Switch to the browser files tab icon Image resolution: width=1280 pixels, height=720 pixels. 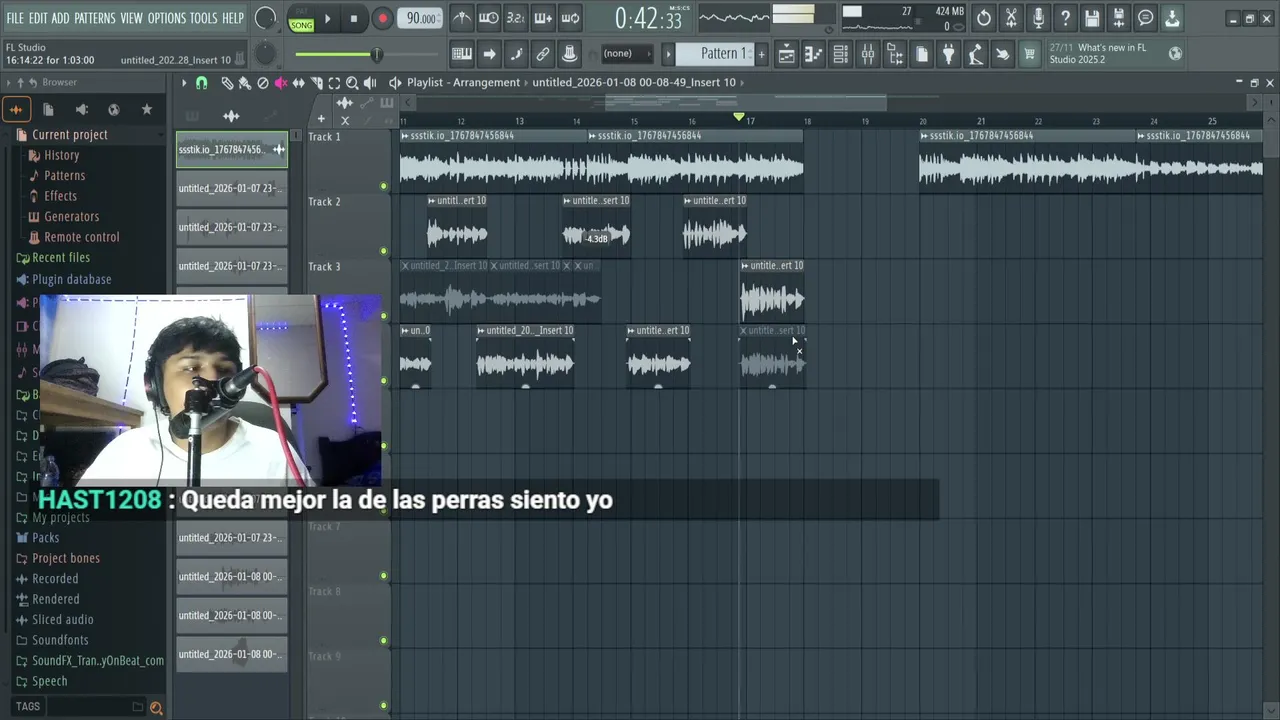tap(48, 109)
